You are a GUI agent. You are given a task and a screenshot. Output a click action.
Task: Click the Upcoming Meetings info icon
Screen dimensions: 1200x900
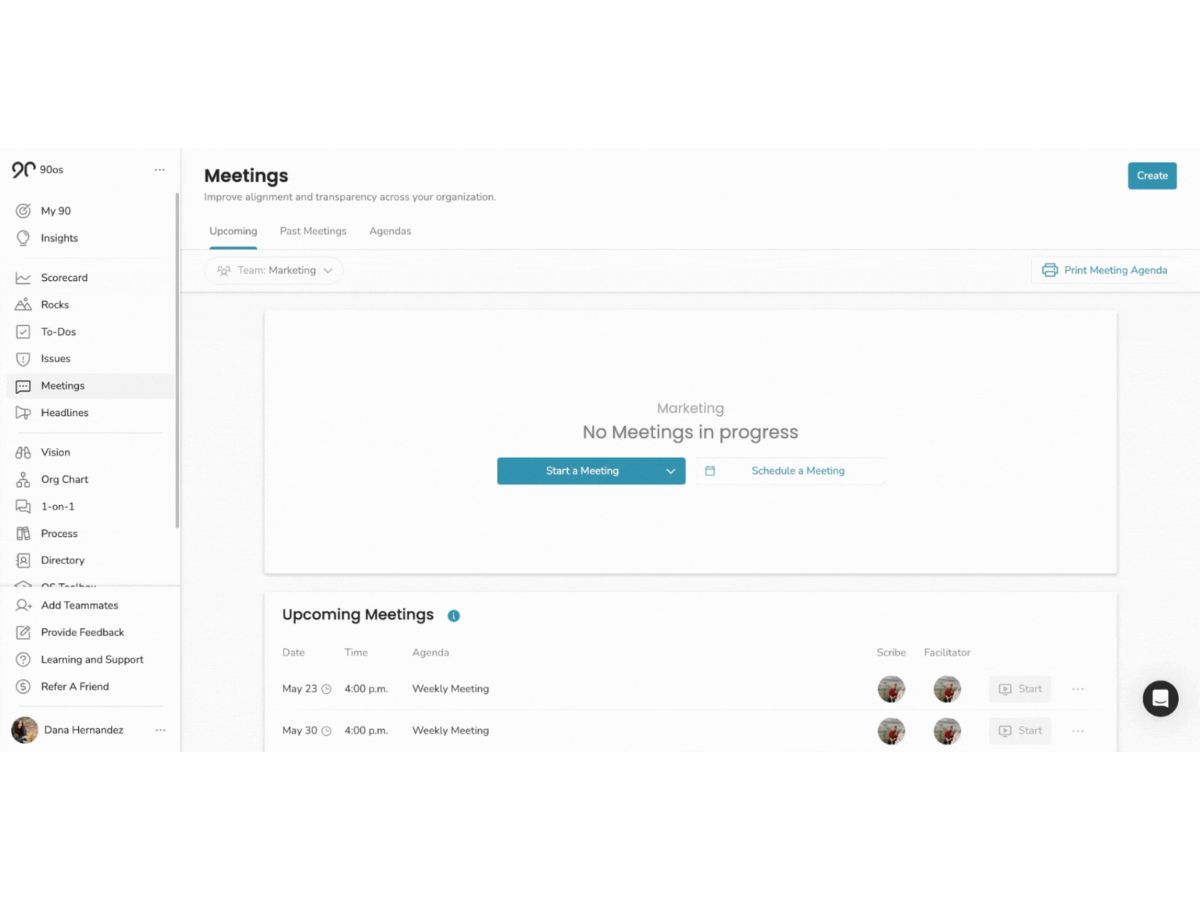tap(453, 616)
